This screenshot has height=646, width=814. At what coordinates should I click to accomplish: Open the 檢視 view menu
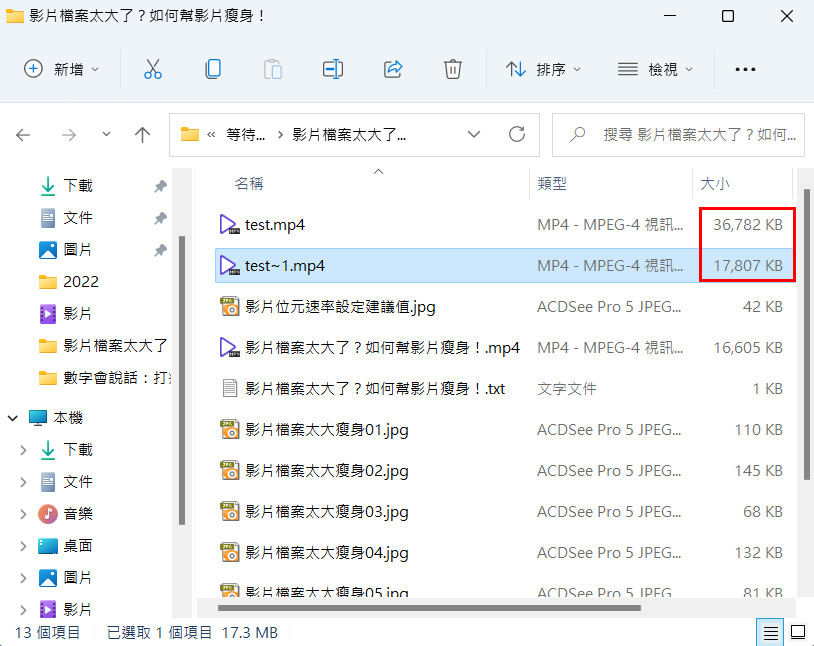[656, 69]
